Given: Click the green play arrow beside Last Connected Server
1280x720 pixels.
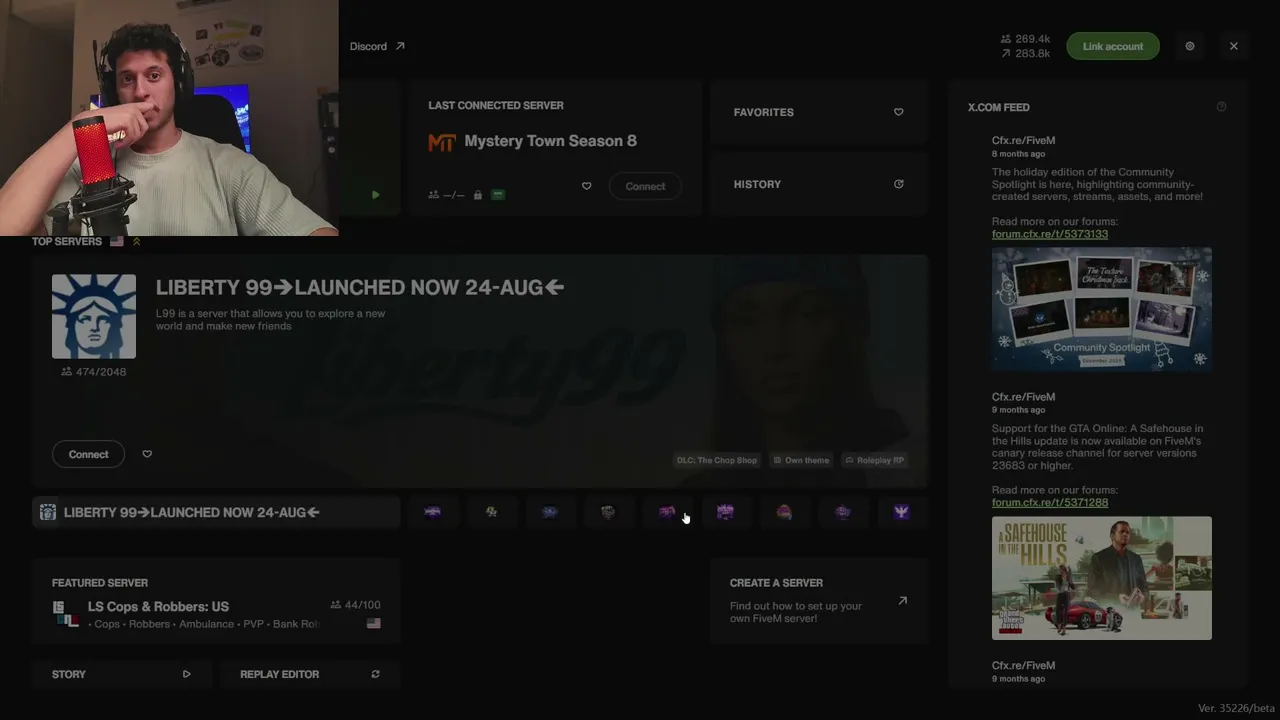Looking at the screenshot, I should 375,195.
